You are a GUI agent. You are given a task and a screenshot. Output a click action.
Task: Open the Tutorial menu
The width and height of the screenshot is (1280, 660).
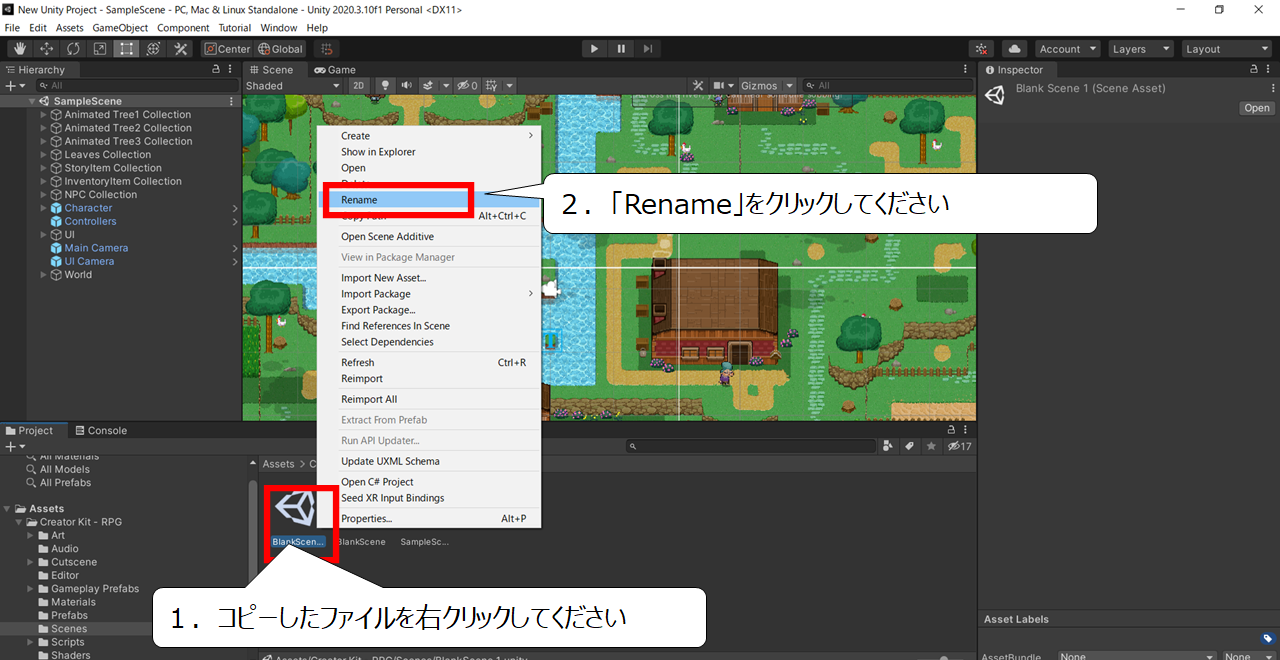(x=235, y=28)
